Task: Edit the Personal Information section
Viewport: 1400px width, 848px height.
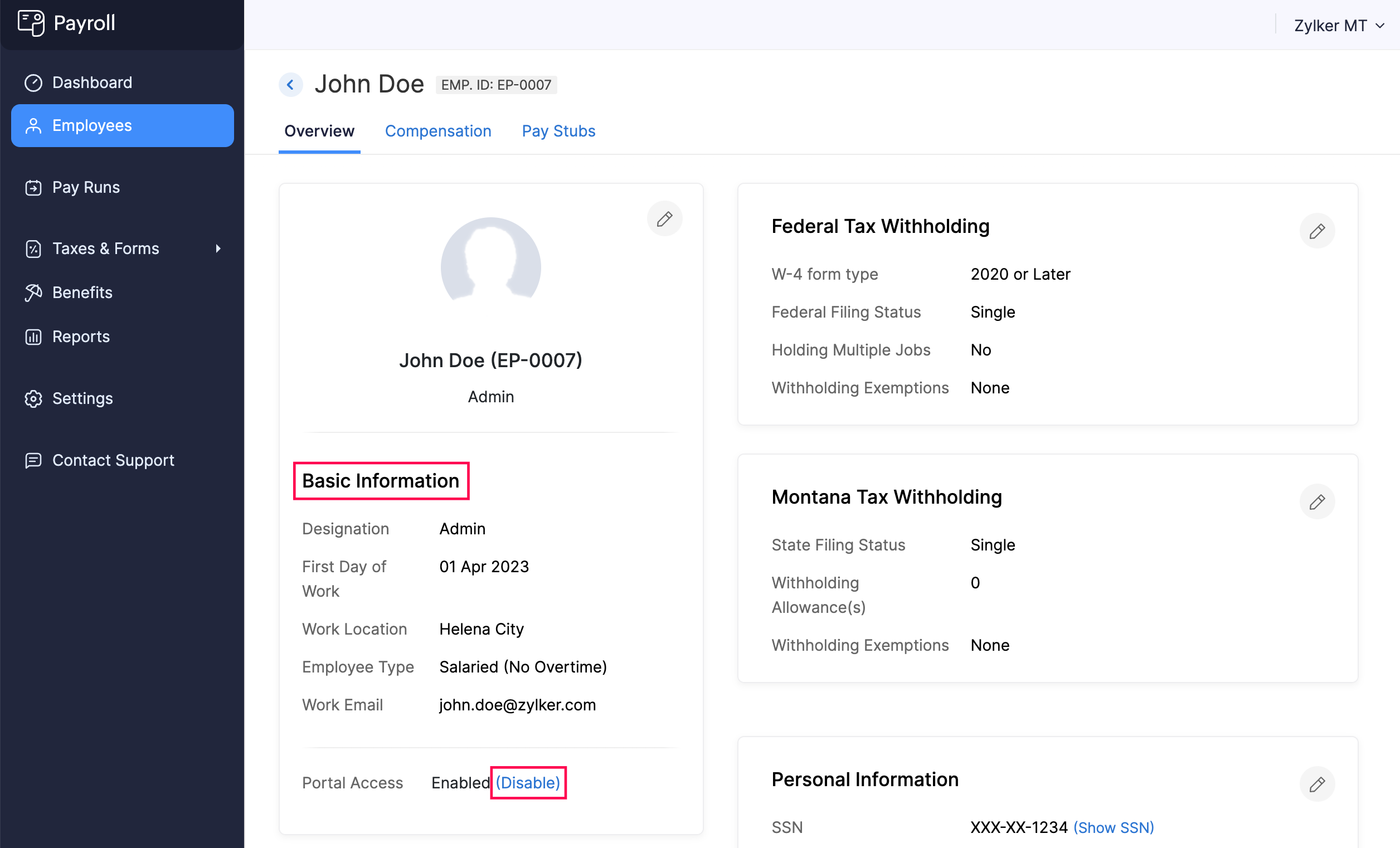Action: 1318,784
